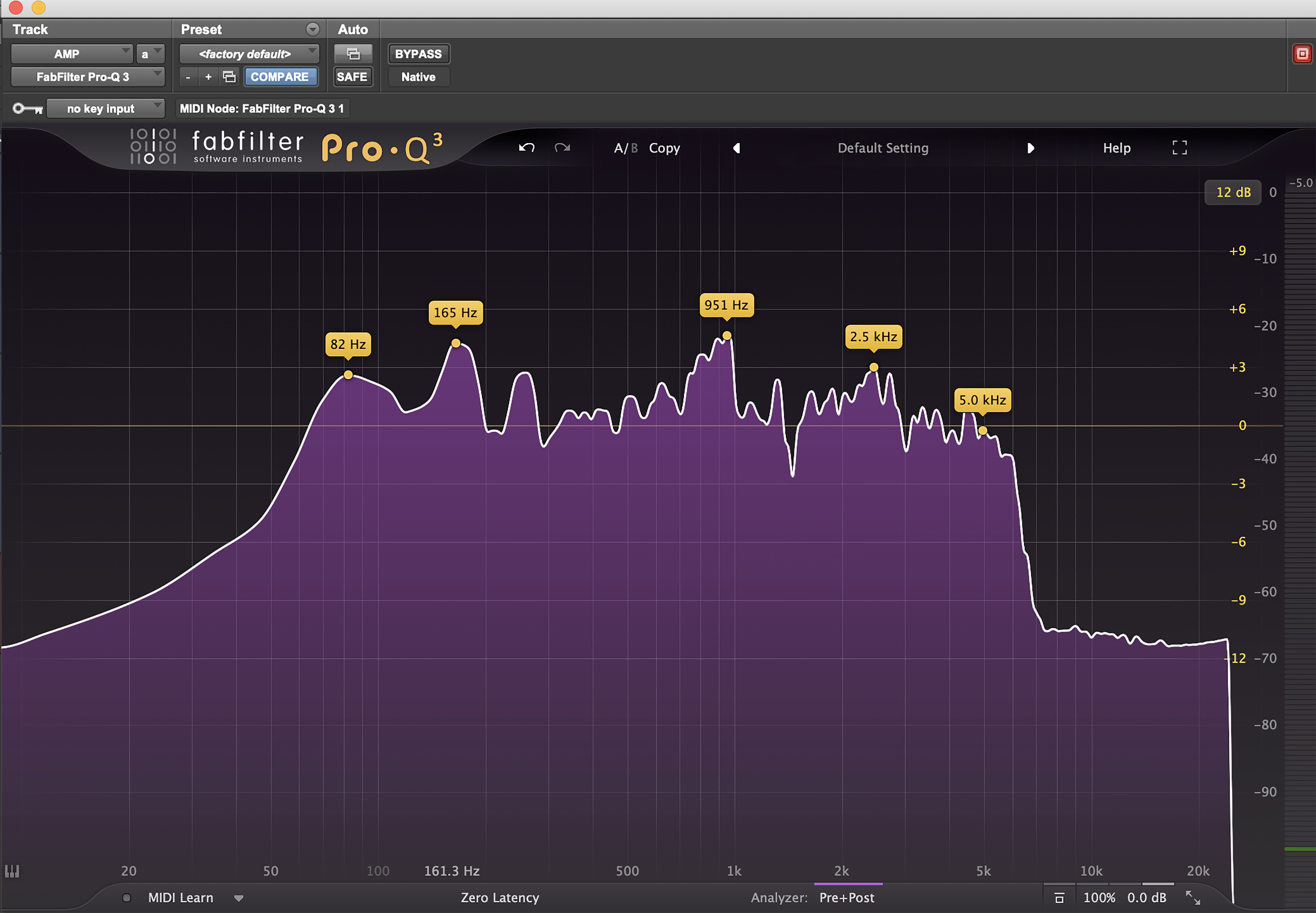Click the previous preset minus button
The image size is (1316, 913).
click(188, 77)
